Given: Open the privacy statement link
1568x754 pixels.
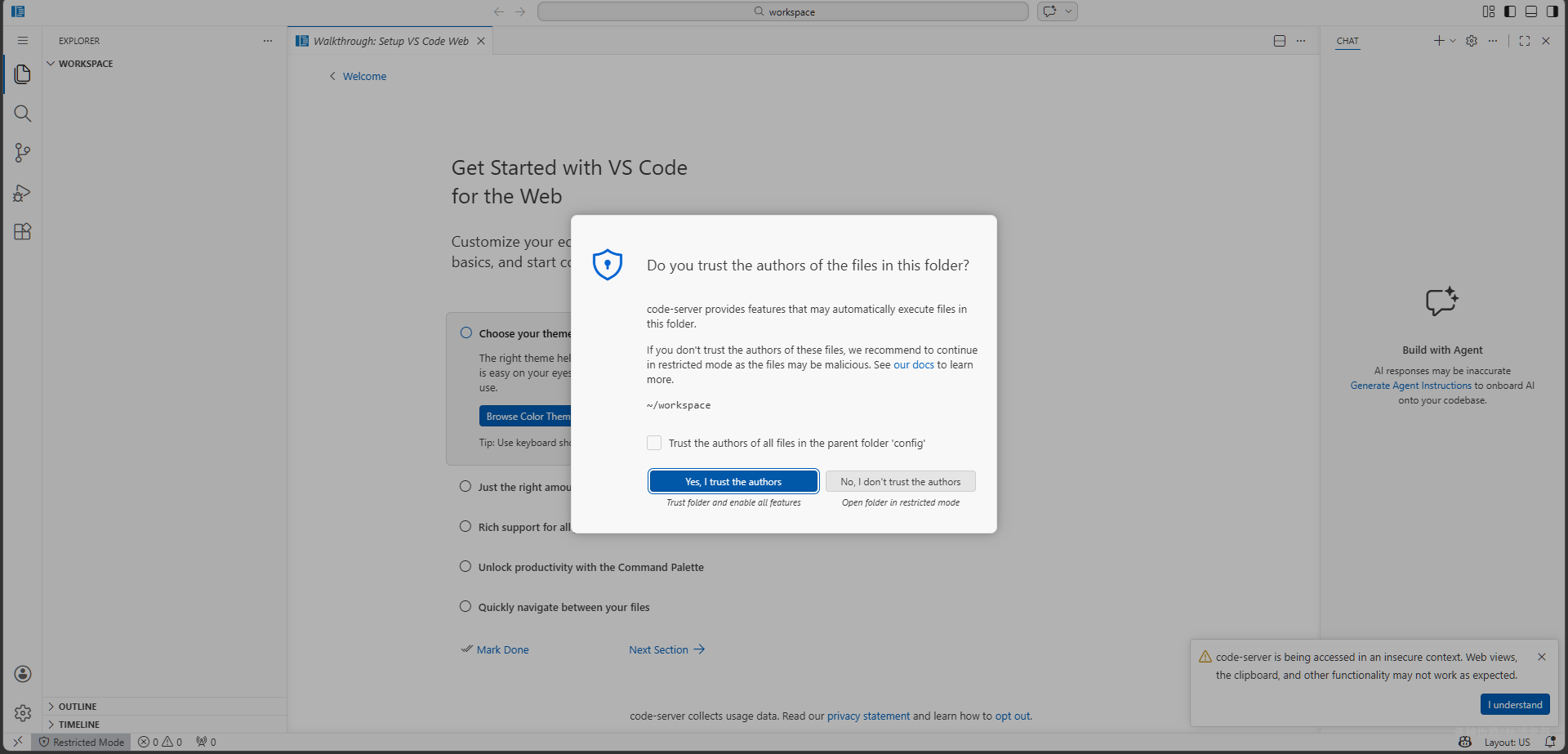Looking at the screenshot, I should 868,716.
